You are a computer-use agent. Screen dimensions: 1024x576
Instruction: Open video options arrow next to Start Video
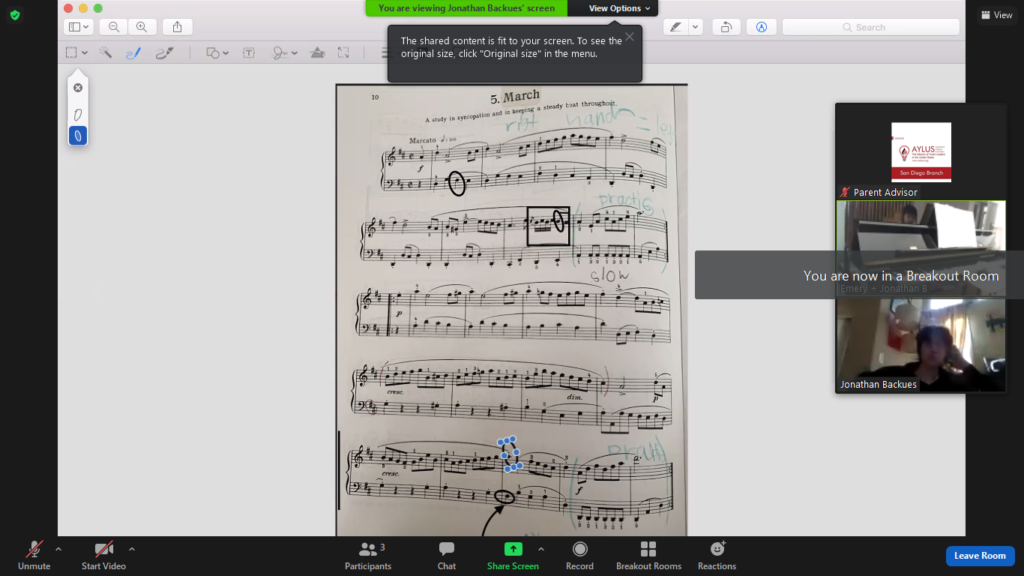coord(131,549)
